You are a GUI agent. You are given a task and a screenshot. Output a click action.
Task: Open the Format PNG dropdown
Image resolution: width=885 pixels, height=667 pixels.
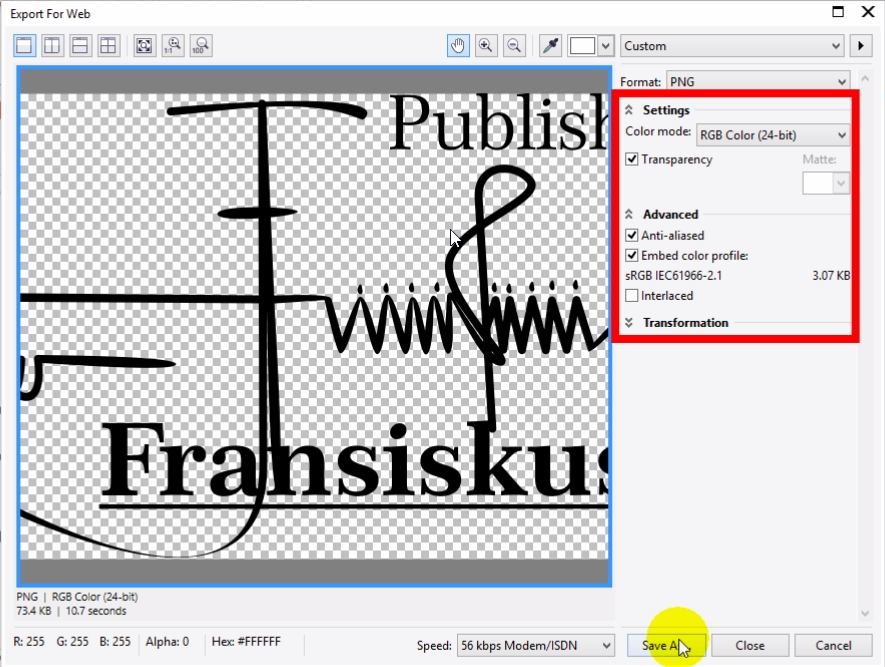[758, 82]
